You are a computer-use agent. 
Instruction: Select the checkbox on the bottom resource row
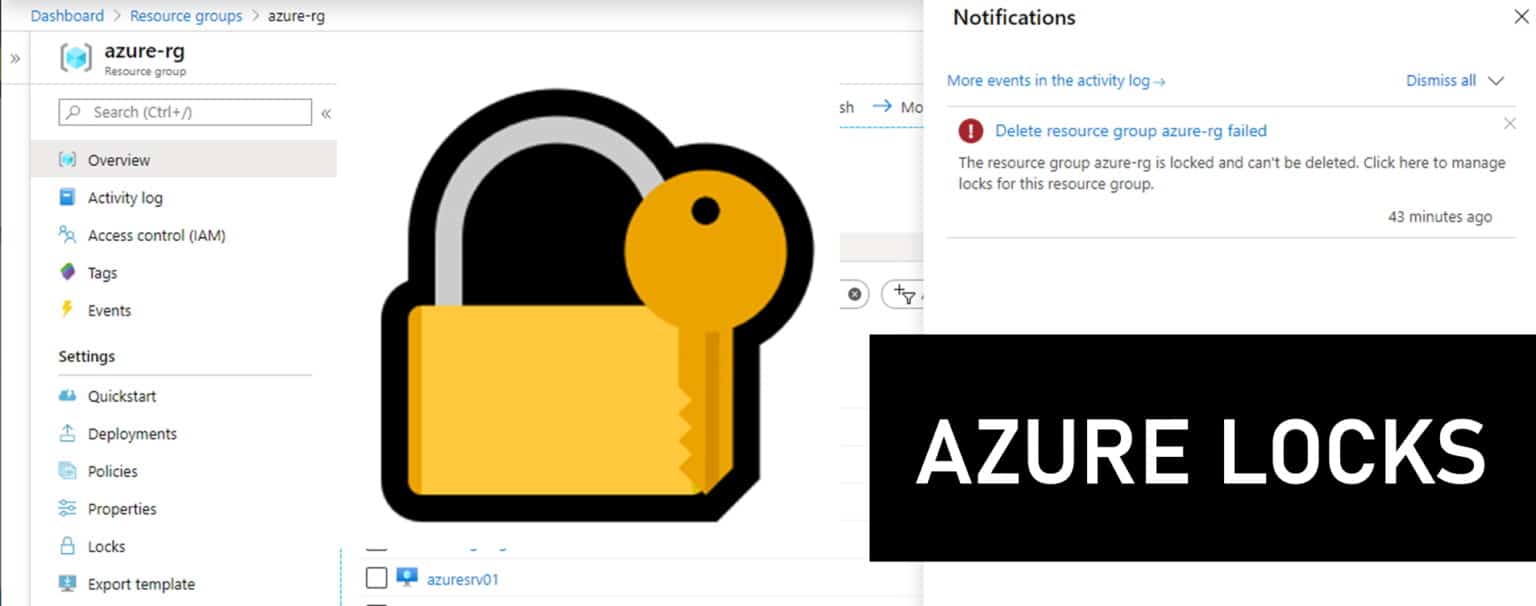(x=376, y=604)
